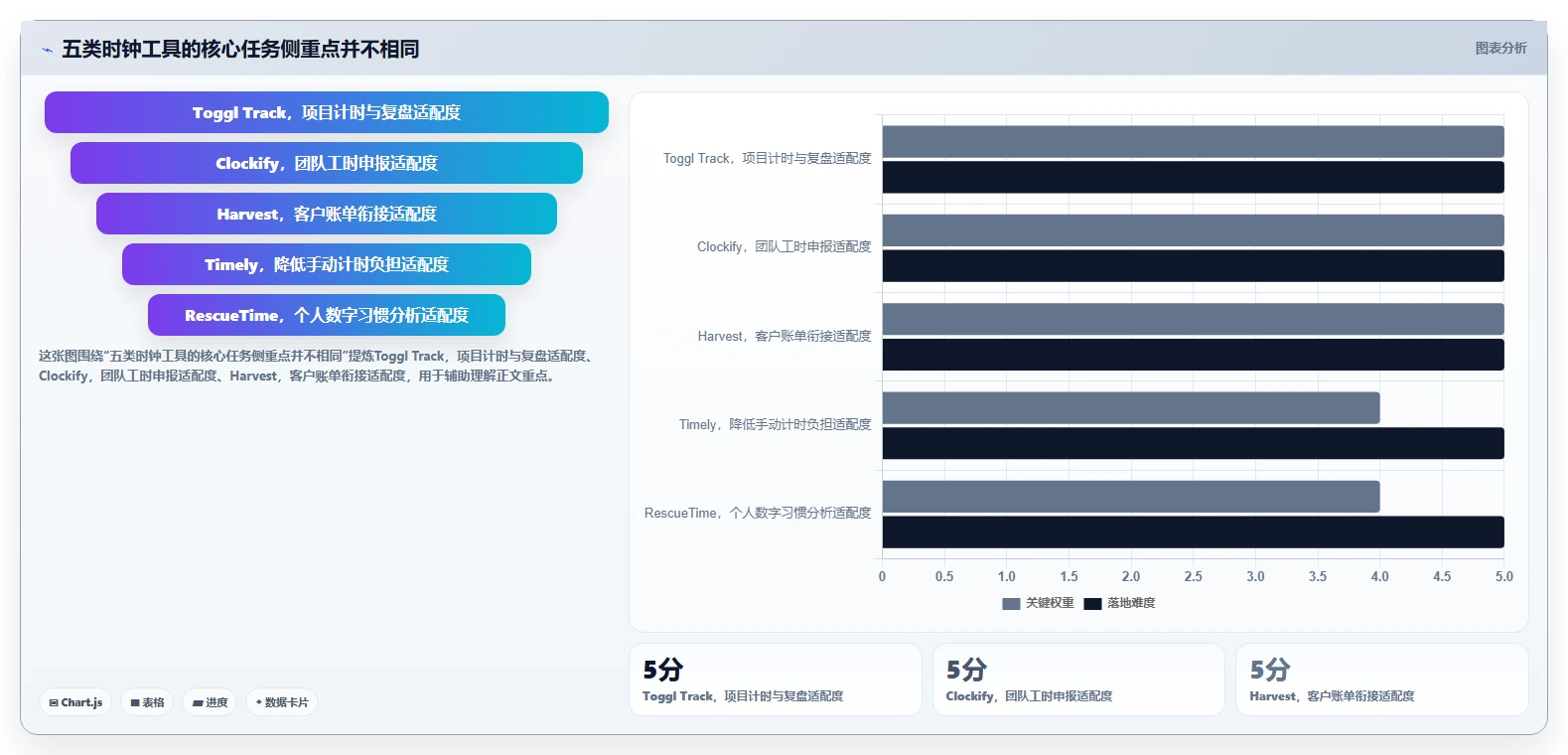Click y-axis label Clockify，团队工时申报适配度
Viewport: 1568px width, 755px height.
[x=784, y=246]
